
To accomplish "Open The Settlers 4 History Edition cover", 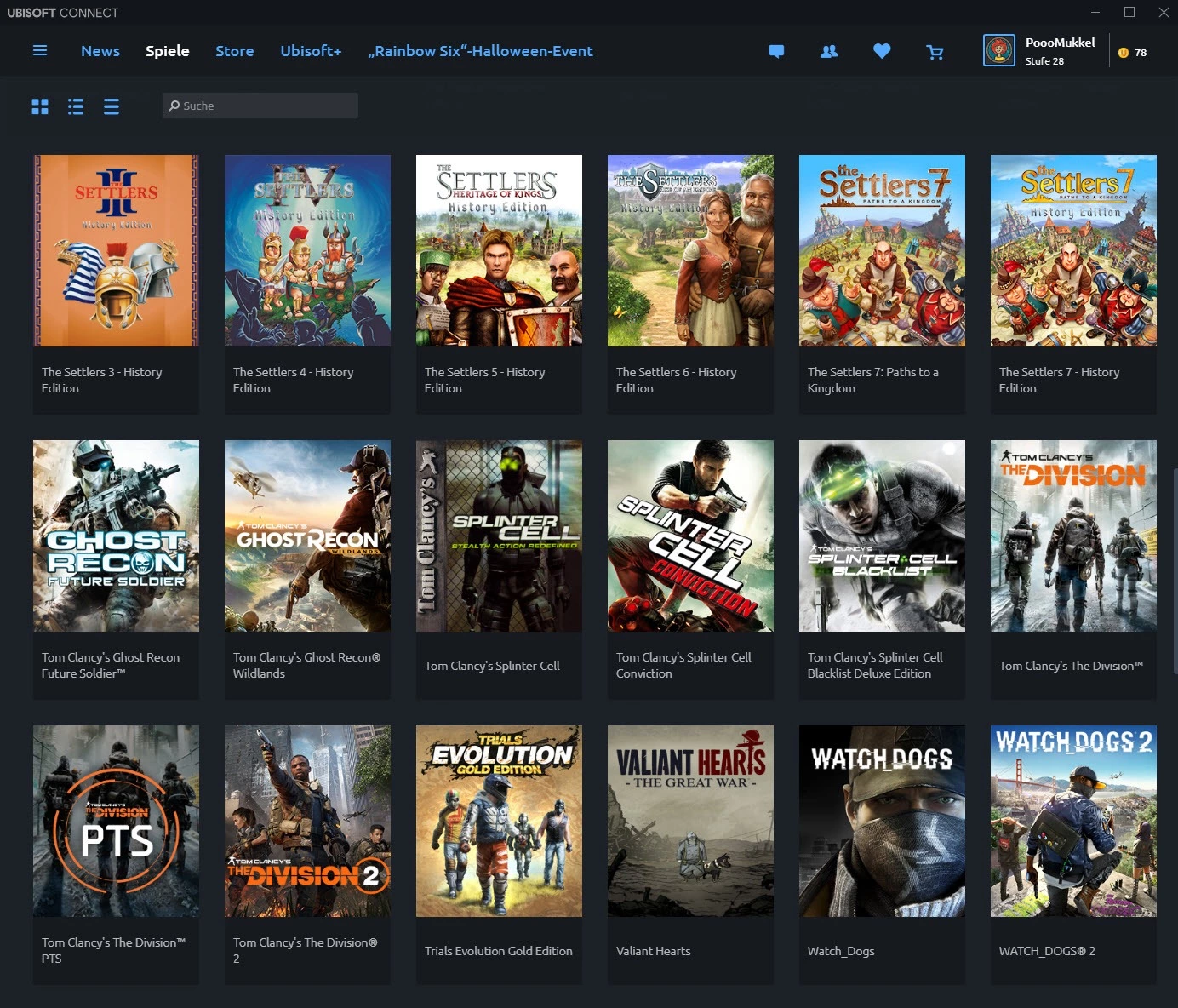I will click(307, 250).
